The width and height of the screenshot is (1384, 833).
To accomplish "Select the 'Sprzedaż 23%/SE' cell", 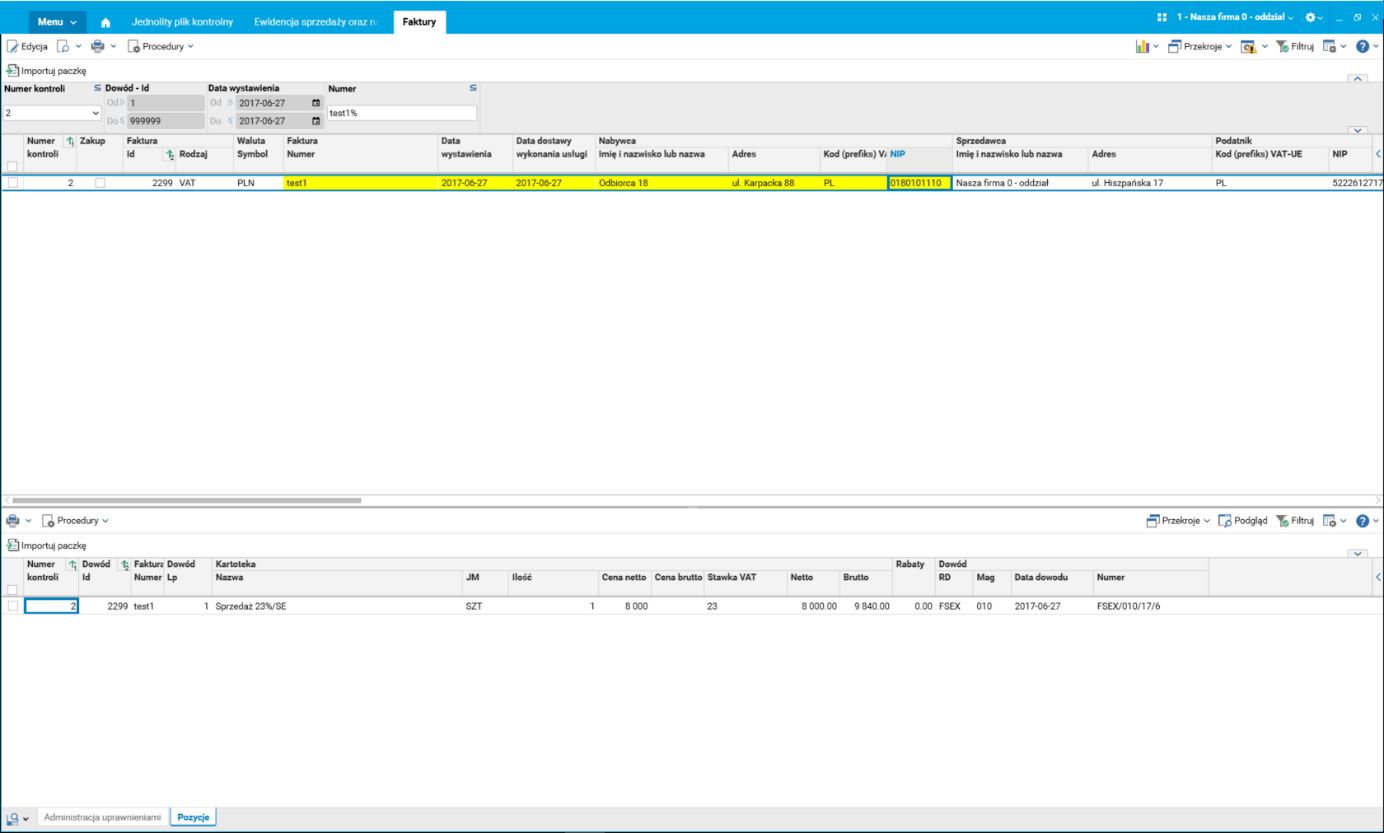I will coord(337,606).
